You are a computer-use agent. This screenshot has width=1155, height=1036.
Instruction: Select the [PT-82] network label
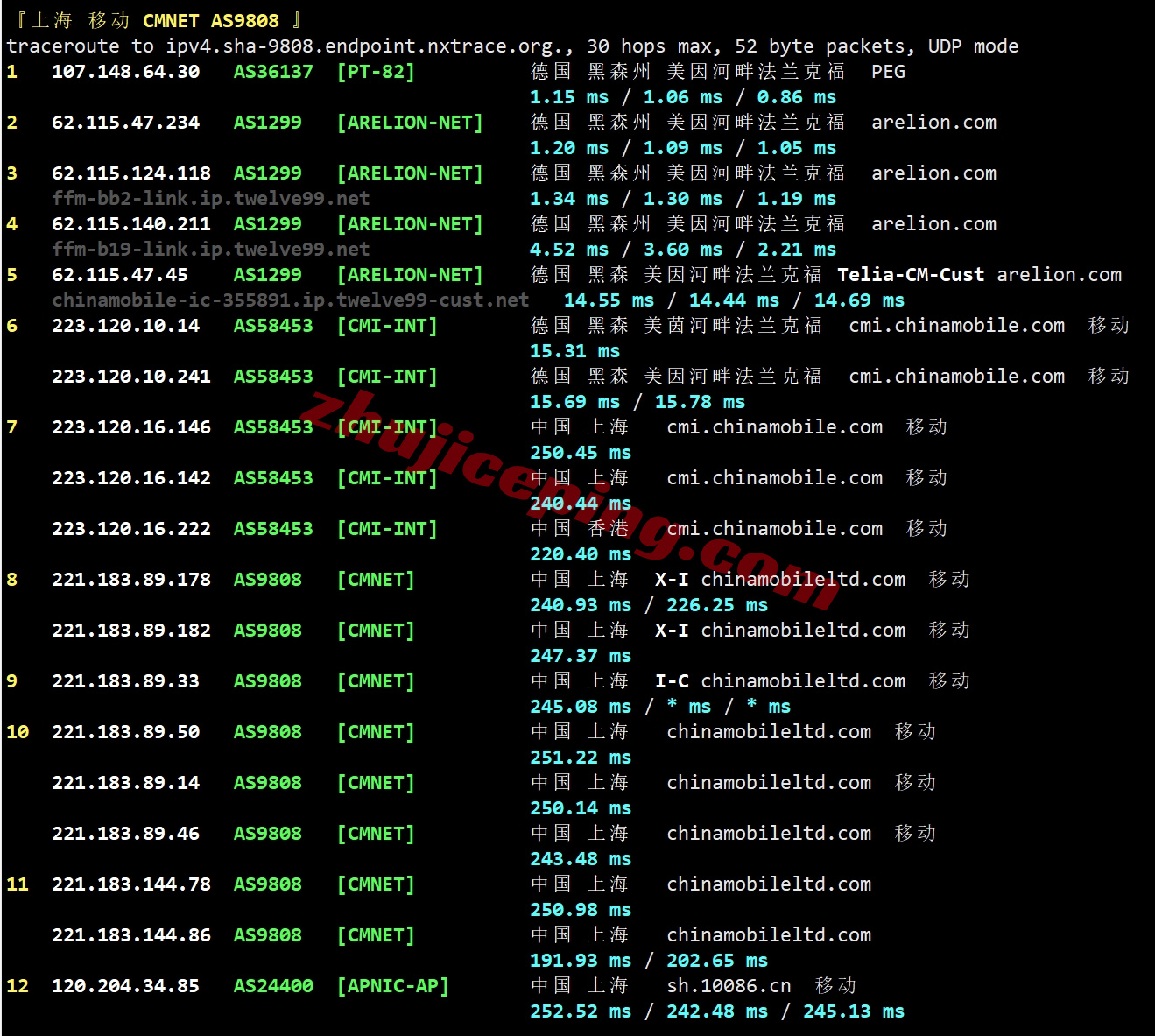pyautogui.click(x=376, y=72)
